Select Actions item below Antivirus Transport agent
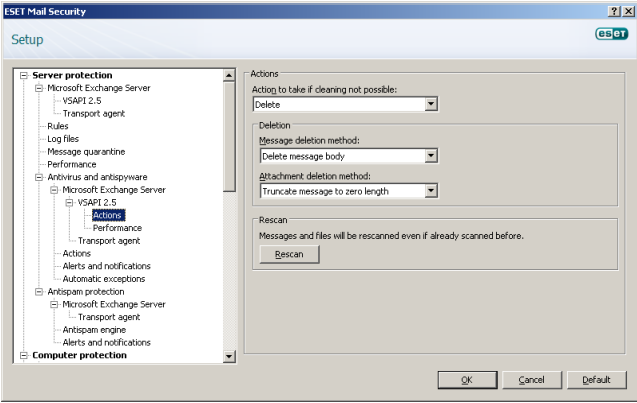The image size is (637, 403). pos(77,254)
